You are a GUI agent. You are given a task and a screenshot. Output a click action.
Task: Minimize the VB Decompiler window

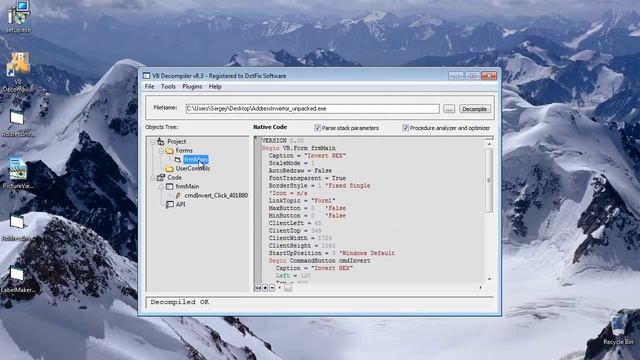[x=456, y=76]
